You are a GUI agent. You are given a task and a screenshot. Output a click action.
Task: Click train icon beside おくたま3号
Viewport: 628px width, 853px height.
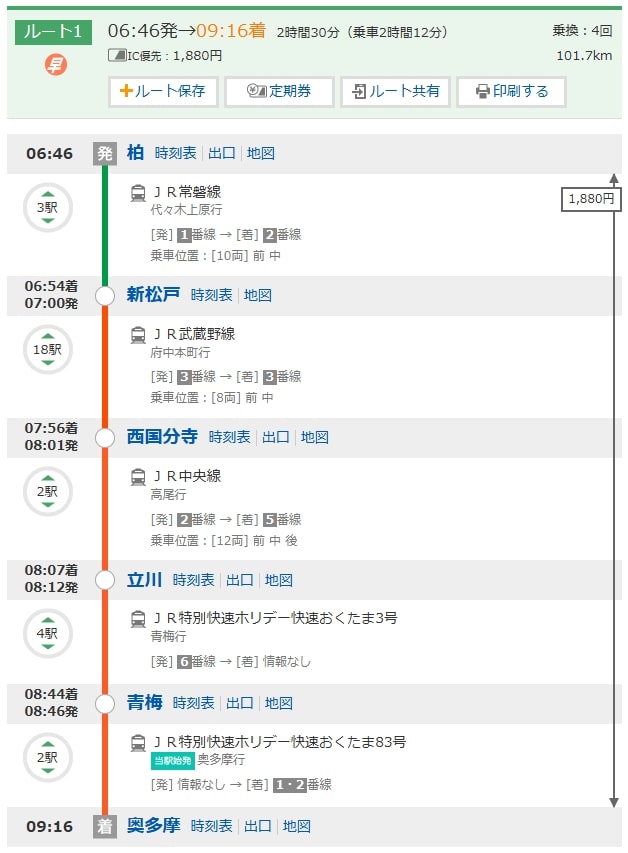(138, 618)
